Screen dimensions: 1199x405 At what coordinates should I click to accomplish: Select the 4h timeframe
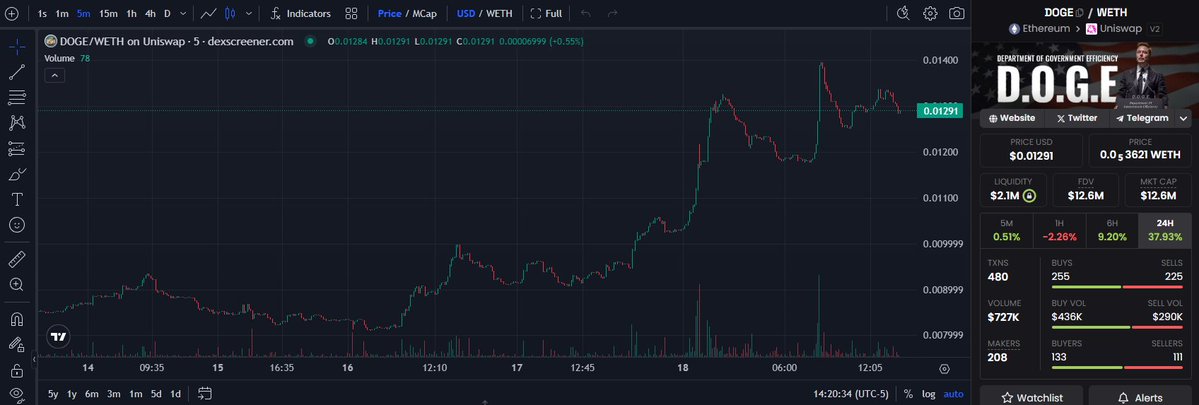[x=151, y=13]
